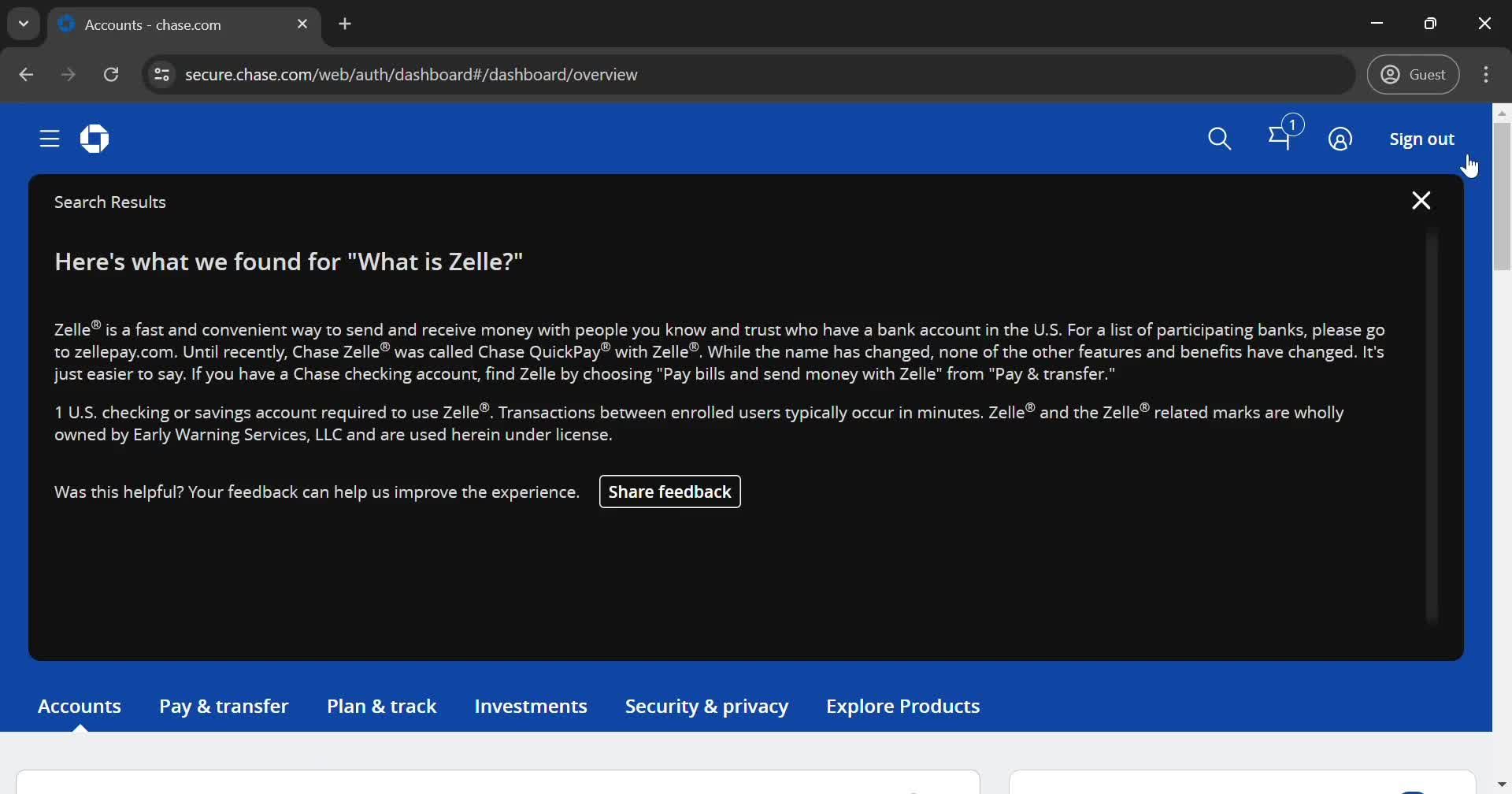Image resolution: width=1512 pixels, height=794 pixels.
Task: Click the browser forward arrow
Action: pos(69,74)
